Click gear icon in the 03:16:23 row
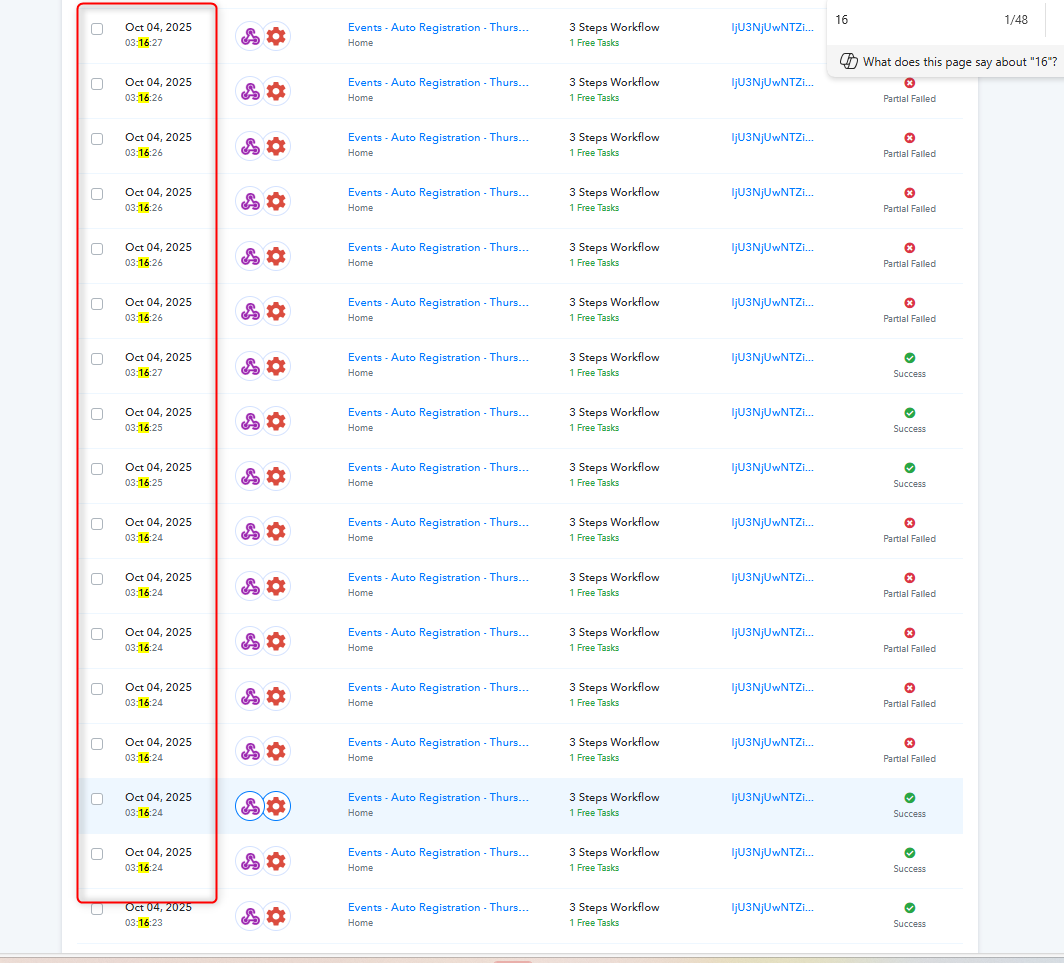Screen dimensions: 1064x963 [276, 915]
